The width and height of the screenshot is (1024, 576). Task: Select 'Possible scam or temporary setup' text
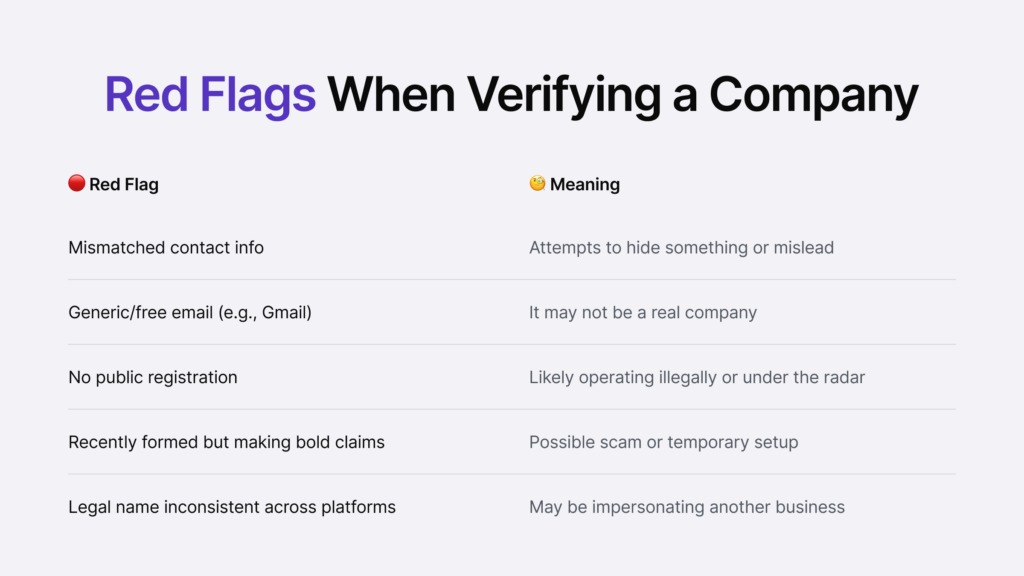tap(663, 442)
